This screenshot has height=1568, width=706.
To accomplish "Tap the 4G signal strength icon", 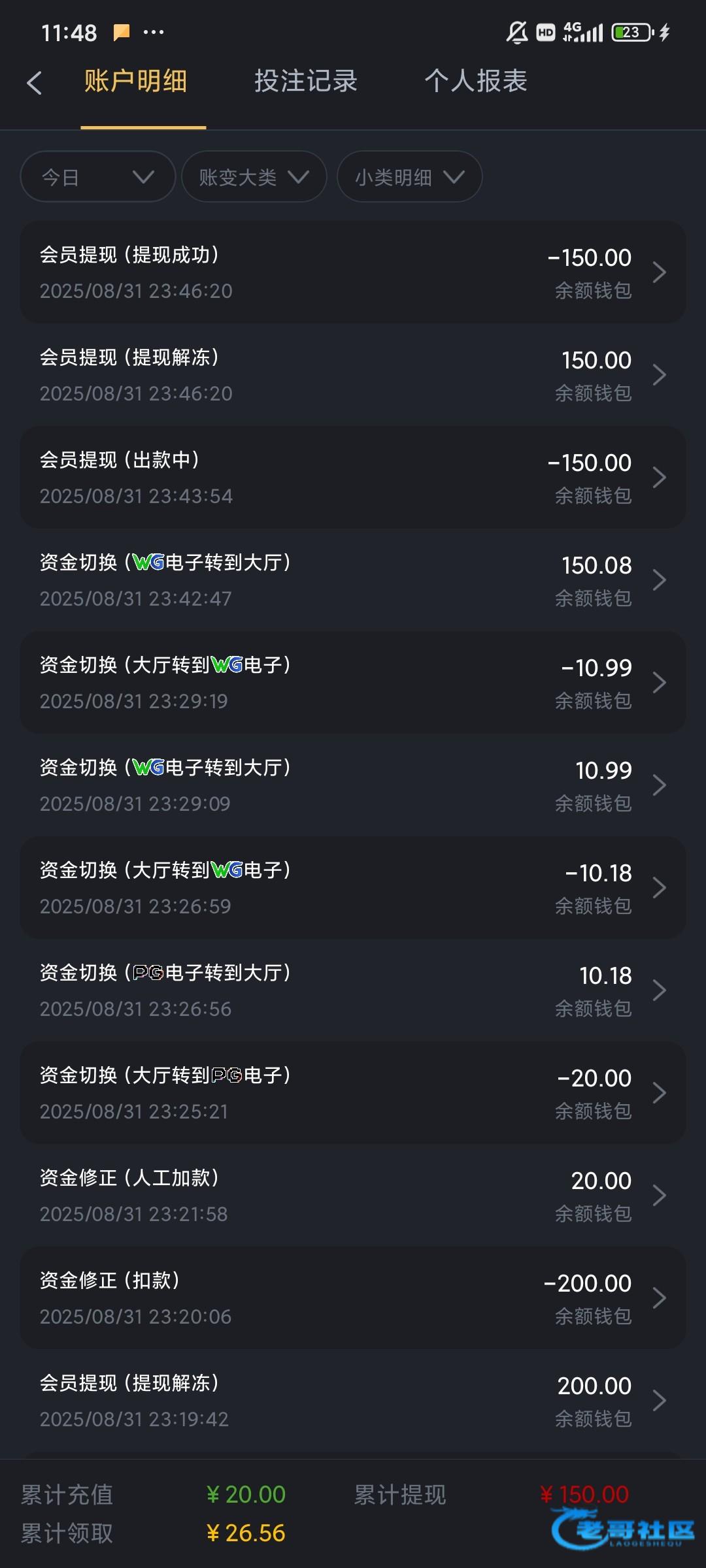I will click(582, 32).
